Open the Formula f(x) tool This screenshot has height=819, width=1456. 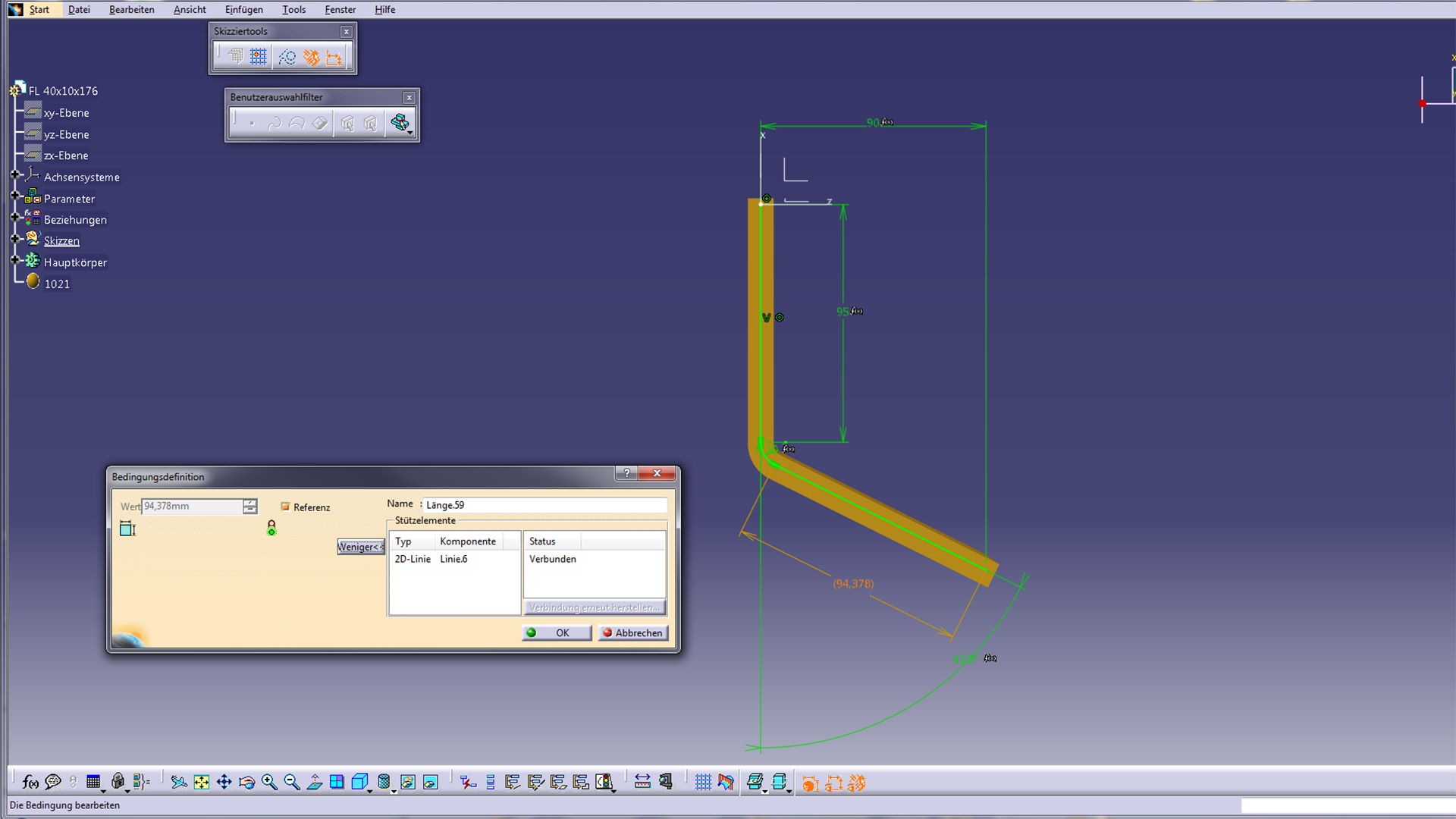click(30, 782)
